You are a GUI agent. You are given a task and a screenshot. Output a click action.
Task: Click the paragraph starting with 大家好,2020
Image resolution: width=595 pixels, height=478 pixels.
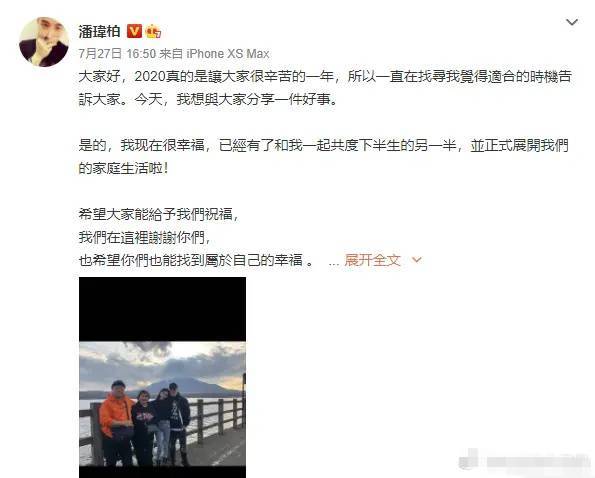[x=325, y=88]
